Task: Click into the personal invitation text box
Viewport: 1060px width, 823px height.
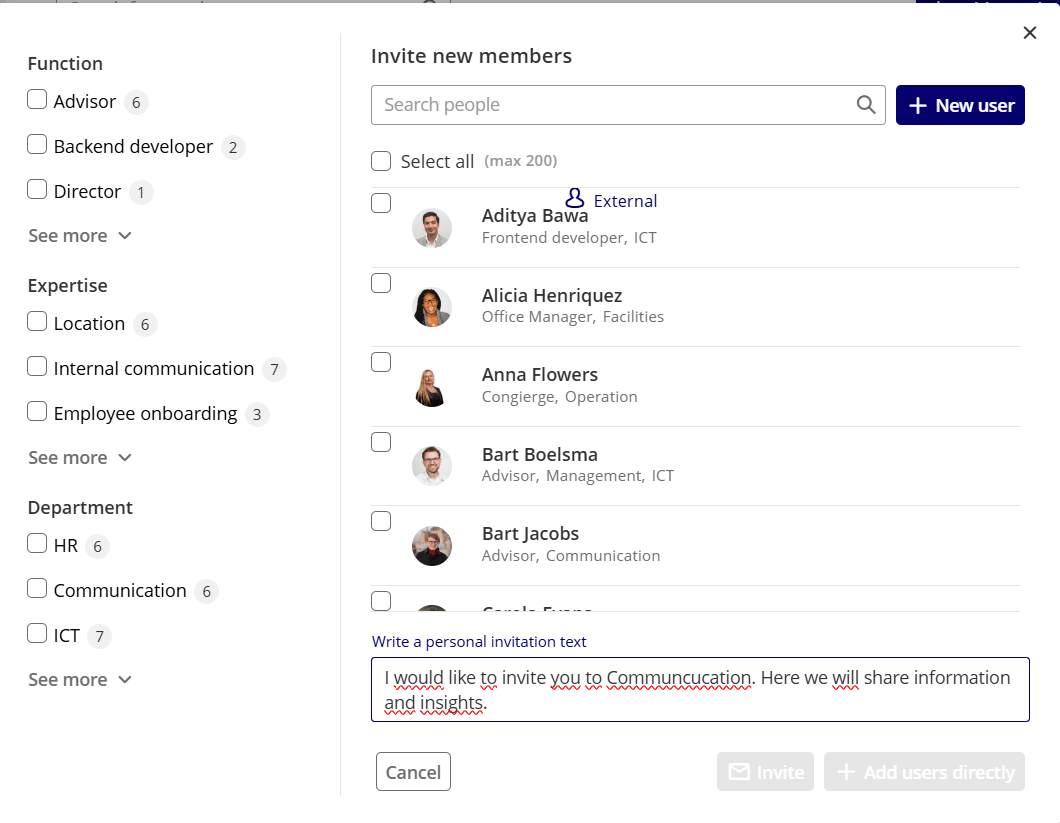Action: coord(700,689)
